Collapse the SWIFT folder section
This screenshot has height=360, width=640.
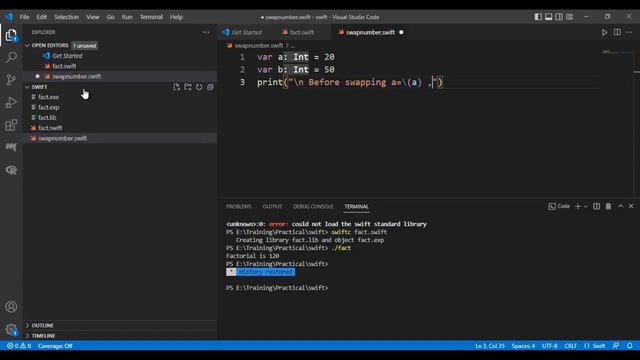39,87
